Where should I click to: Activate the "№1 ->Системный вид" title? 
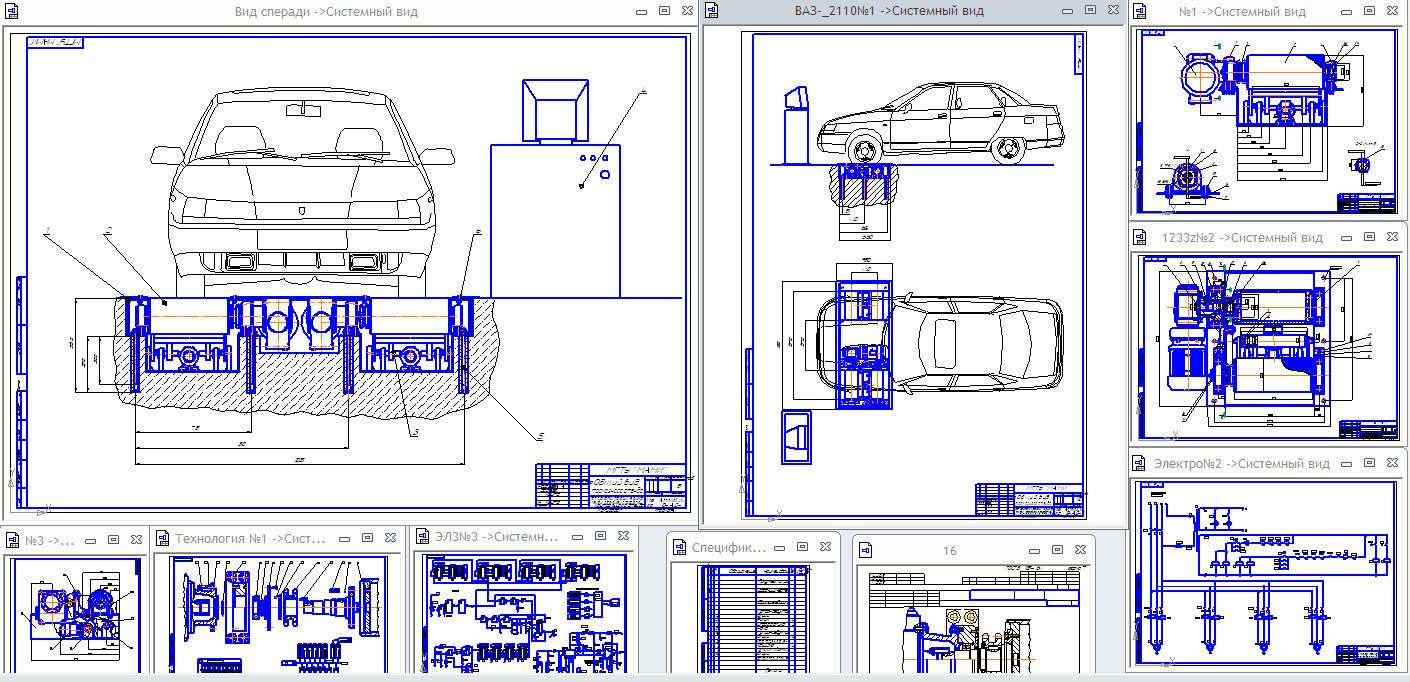[1242, 12]
